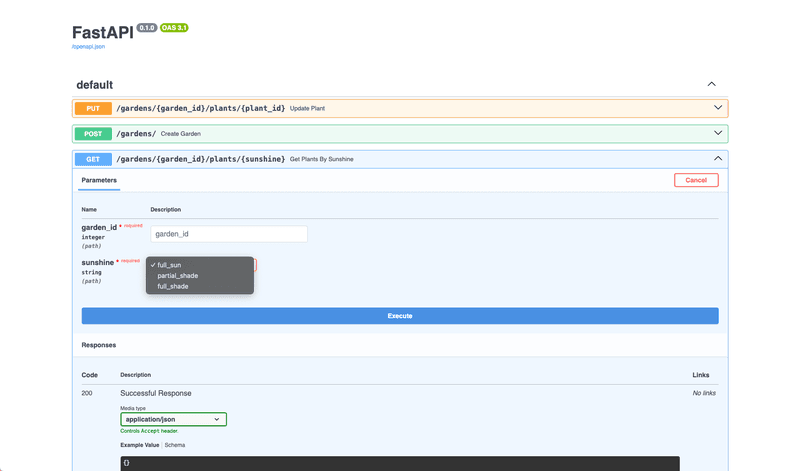The width and height of the screenshot is (800, 471).
Task: Click the default section title
Action: (x=95, y=85)
